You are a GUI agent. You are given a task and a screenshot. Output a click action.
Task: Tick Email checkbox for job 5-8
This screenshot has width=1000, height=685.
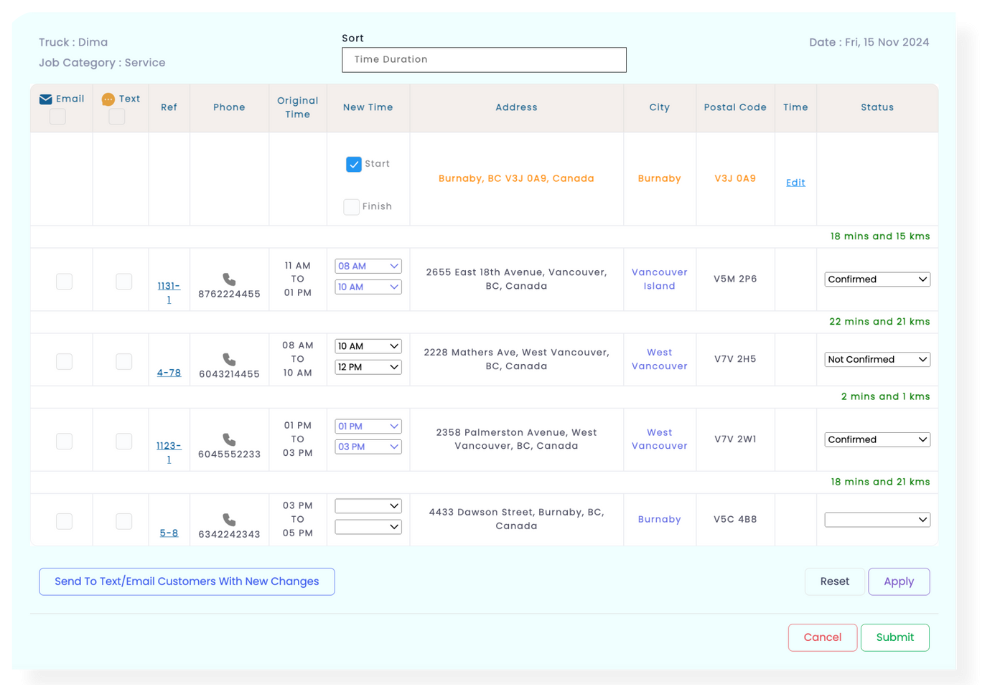click(x=64, y=521)
